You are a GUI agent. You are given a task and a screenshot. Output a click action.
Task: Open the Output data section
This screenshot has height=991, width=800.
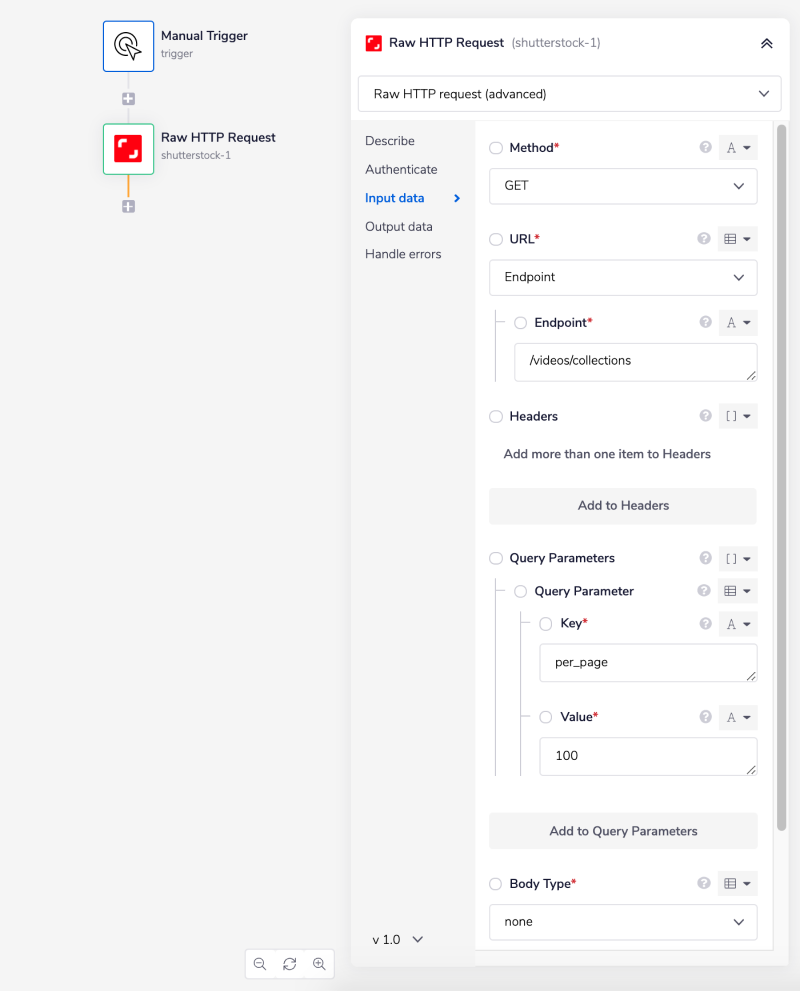point(399,226)
